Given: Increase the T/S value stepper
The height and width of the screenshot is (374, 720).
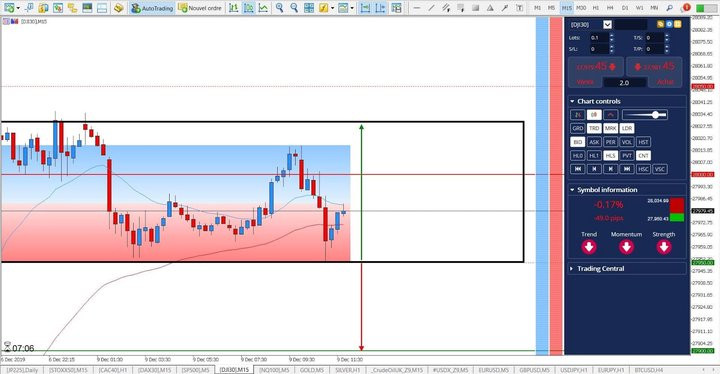Looking at the screenshot, I should pyautogui.click(x=667, y=35).
